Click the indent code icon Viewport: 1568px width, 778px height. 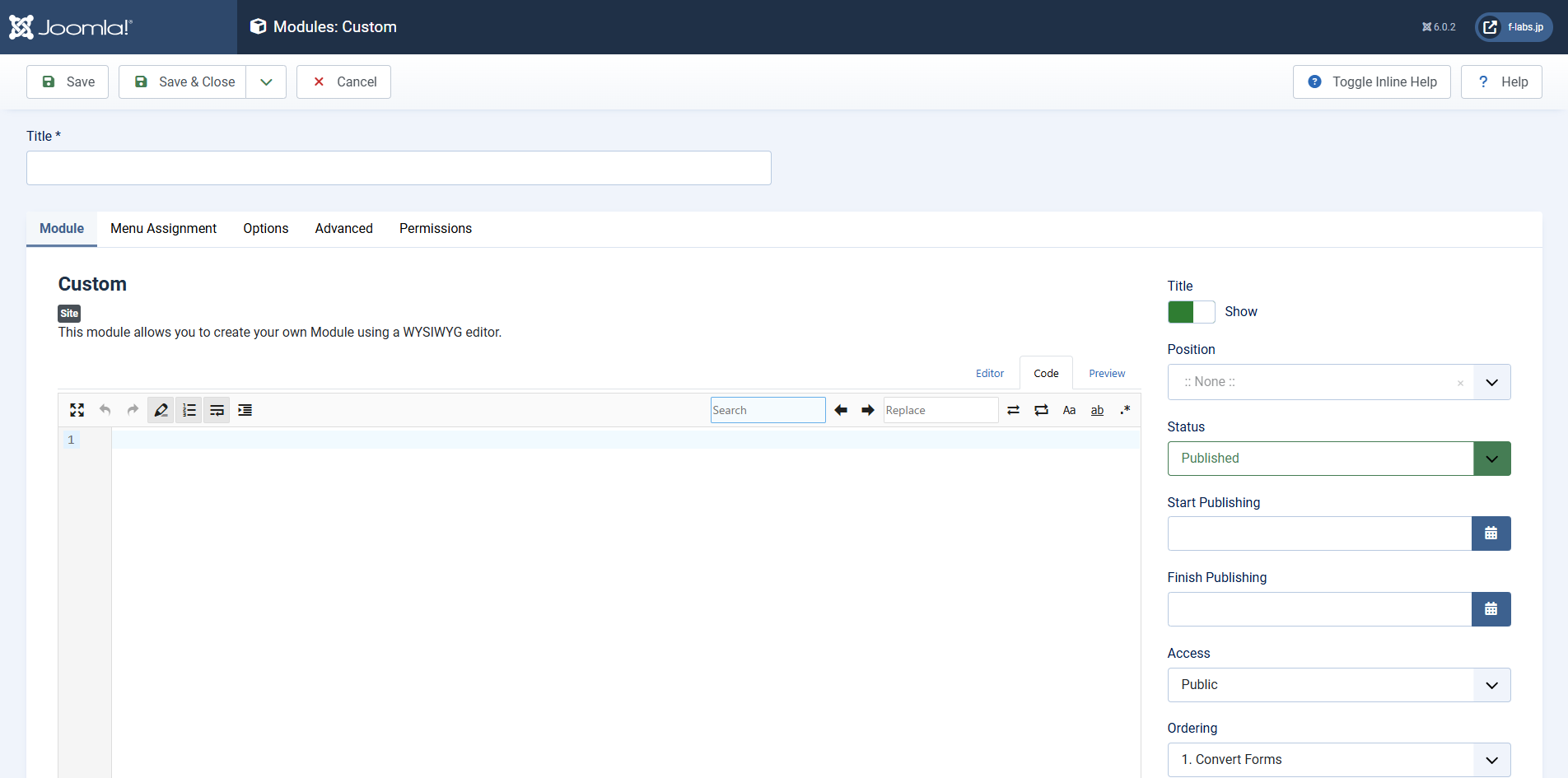(245, 410)
